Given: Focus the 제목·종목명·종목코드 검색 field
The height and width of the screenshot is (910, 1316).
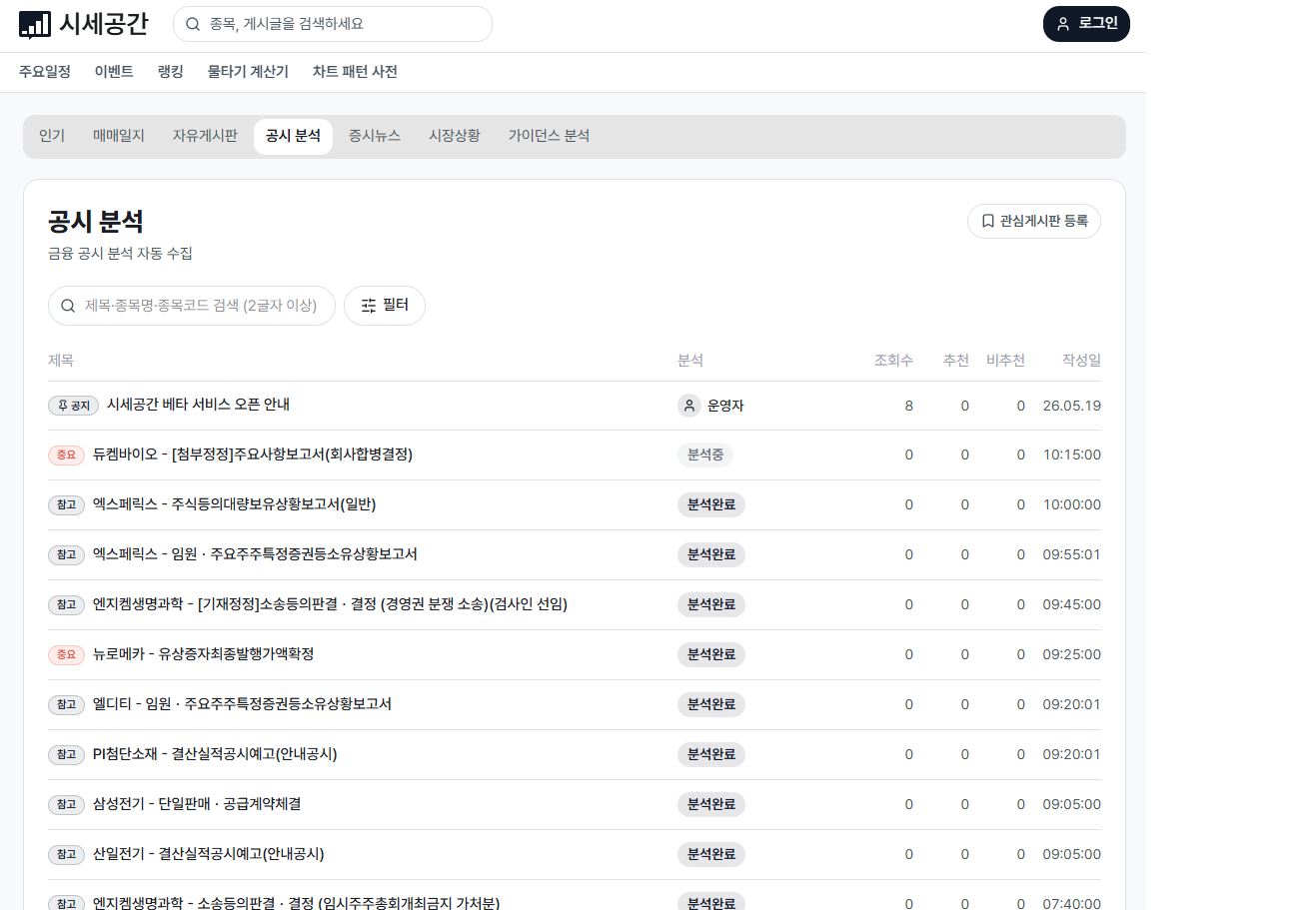Looking at the screenshot, I should (192, 306).
